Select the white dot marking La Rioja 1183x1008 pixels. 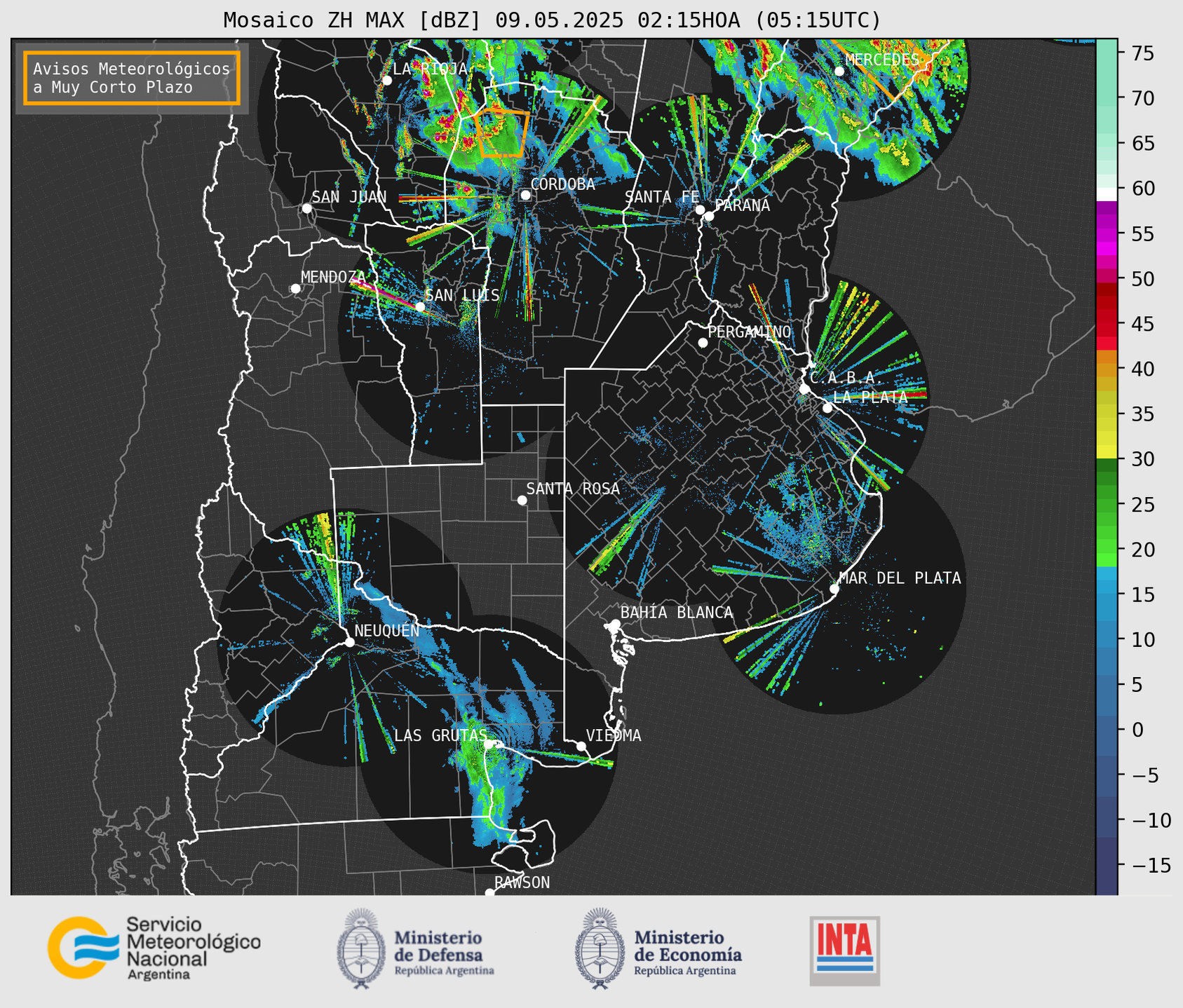click(x=386, y=81)
